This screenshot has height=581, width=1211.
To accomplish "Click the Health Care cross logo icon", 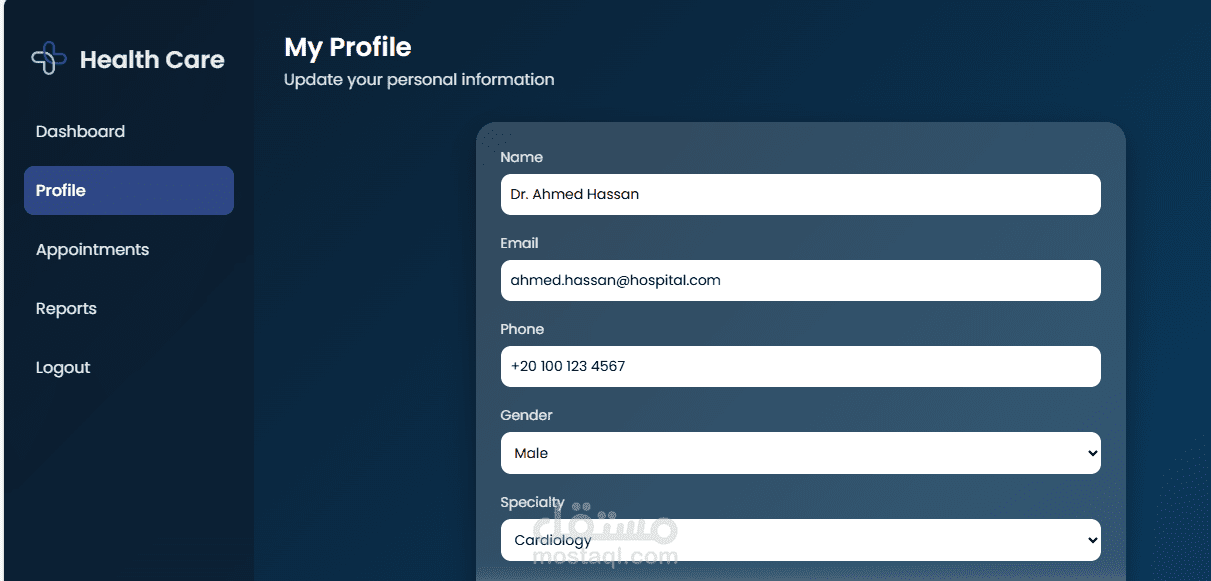I will pos(49,59).
